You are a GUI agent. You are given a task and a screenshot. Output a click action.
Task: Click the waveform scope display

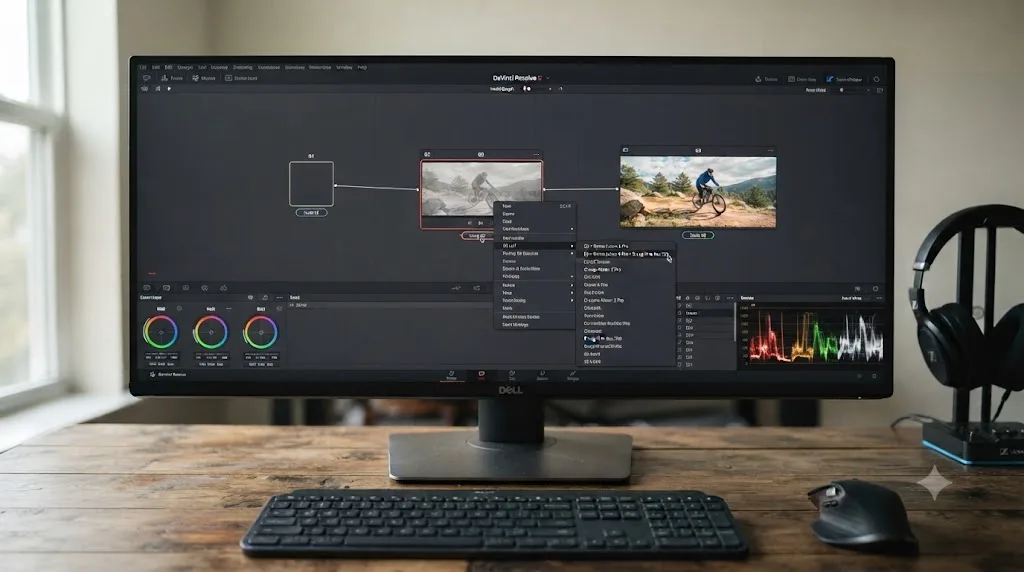(816, 336)
